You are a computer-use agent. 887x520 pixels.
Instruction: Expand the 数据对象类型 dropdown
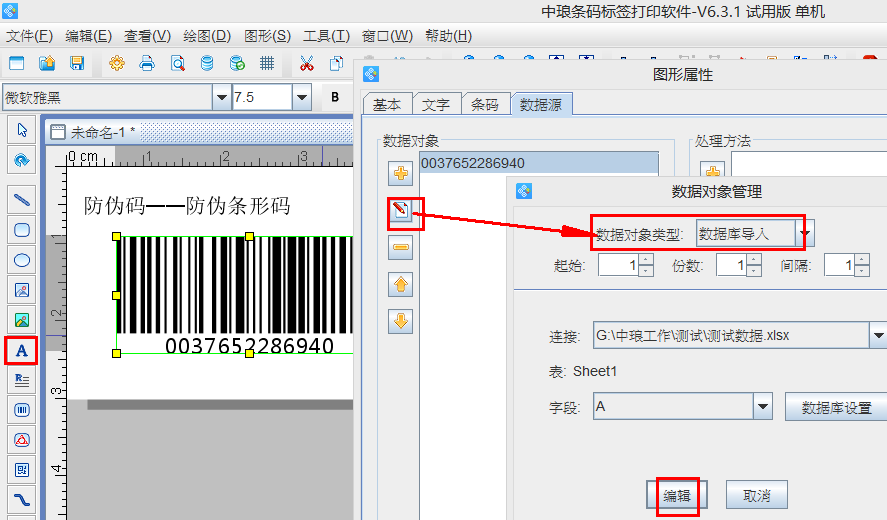tap(806, 234)
